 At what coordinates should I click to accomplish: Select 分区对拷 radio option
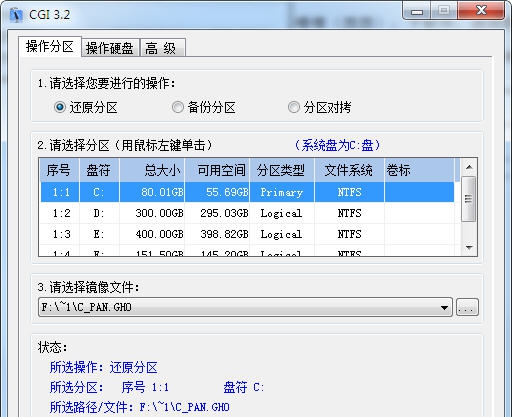tap(319, 107)
